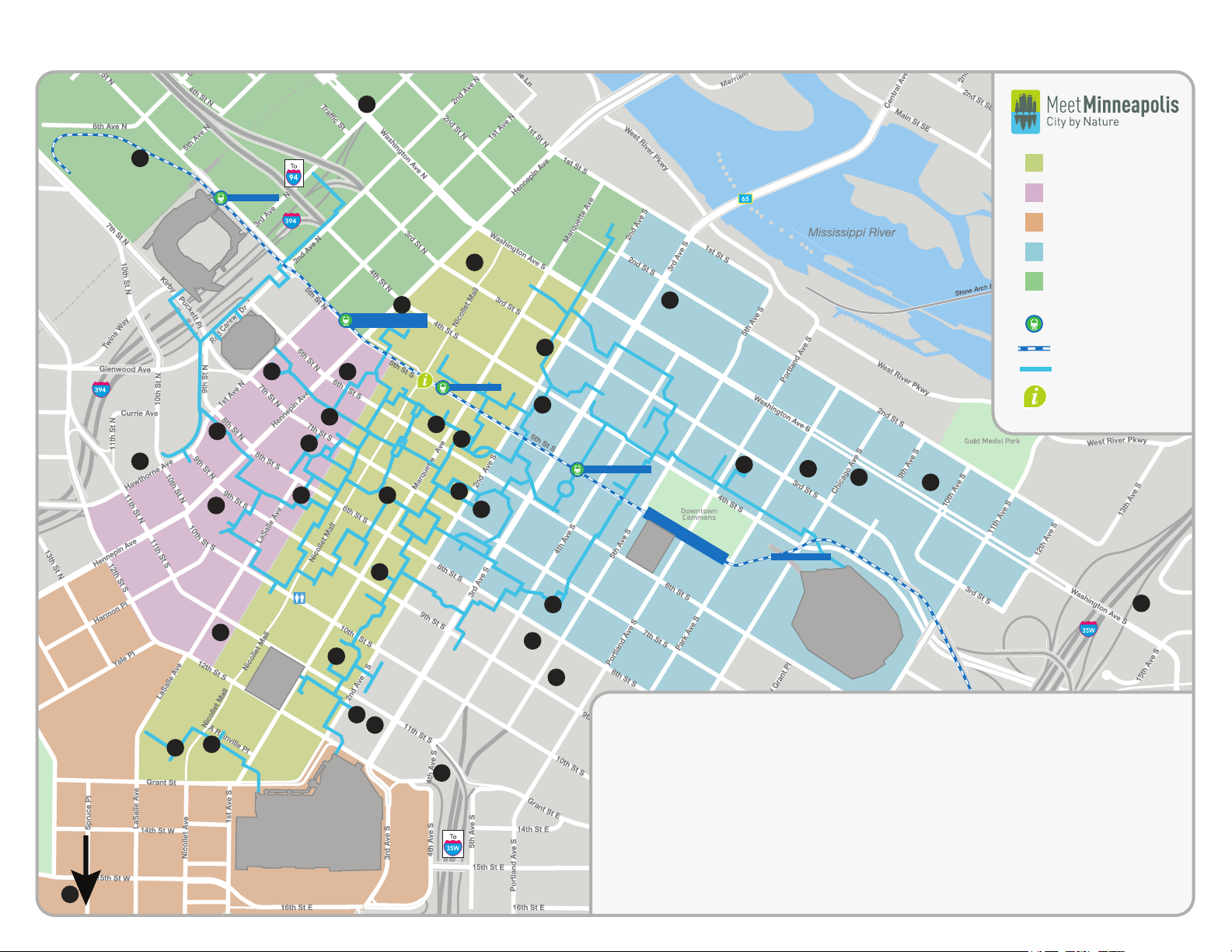Click the 'Gold Medal Park' label
This screenshot has height=952, width=1232.
993,441
